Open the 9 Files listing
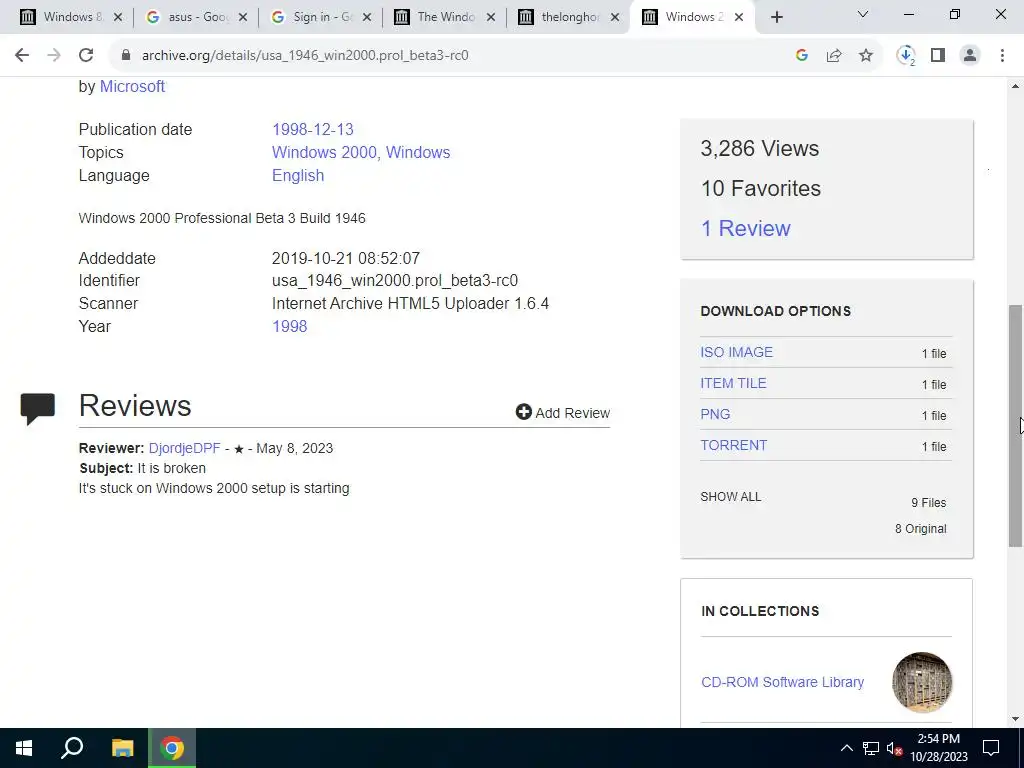 929,503
